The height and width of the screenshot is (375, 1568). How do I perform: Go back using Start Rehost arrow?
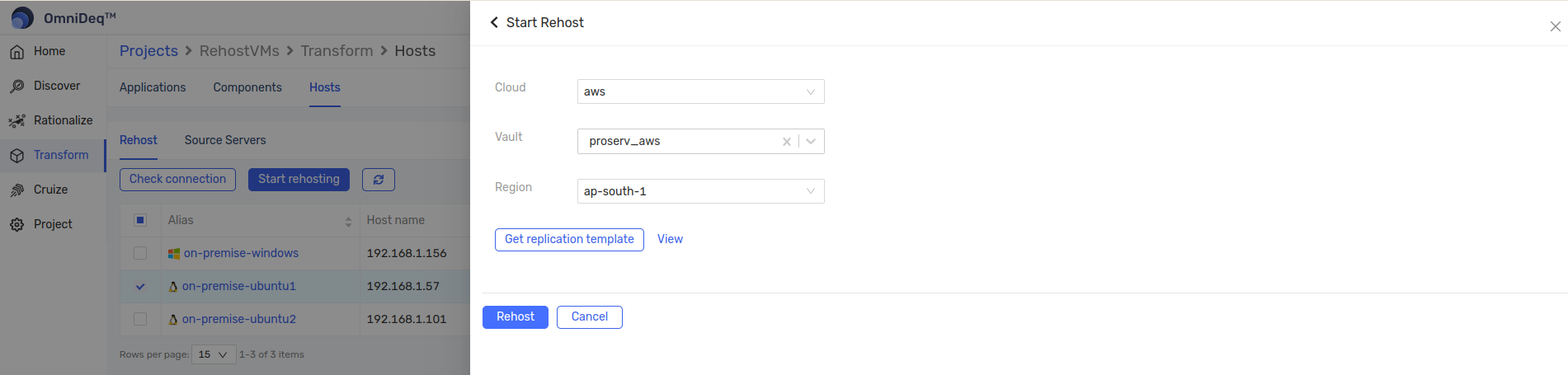(x=494, y=22)
